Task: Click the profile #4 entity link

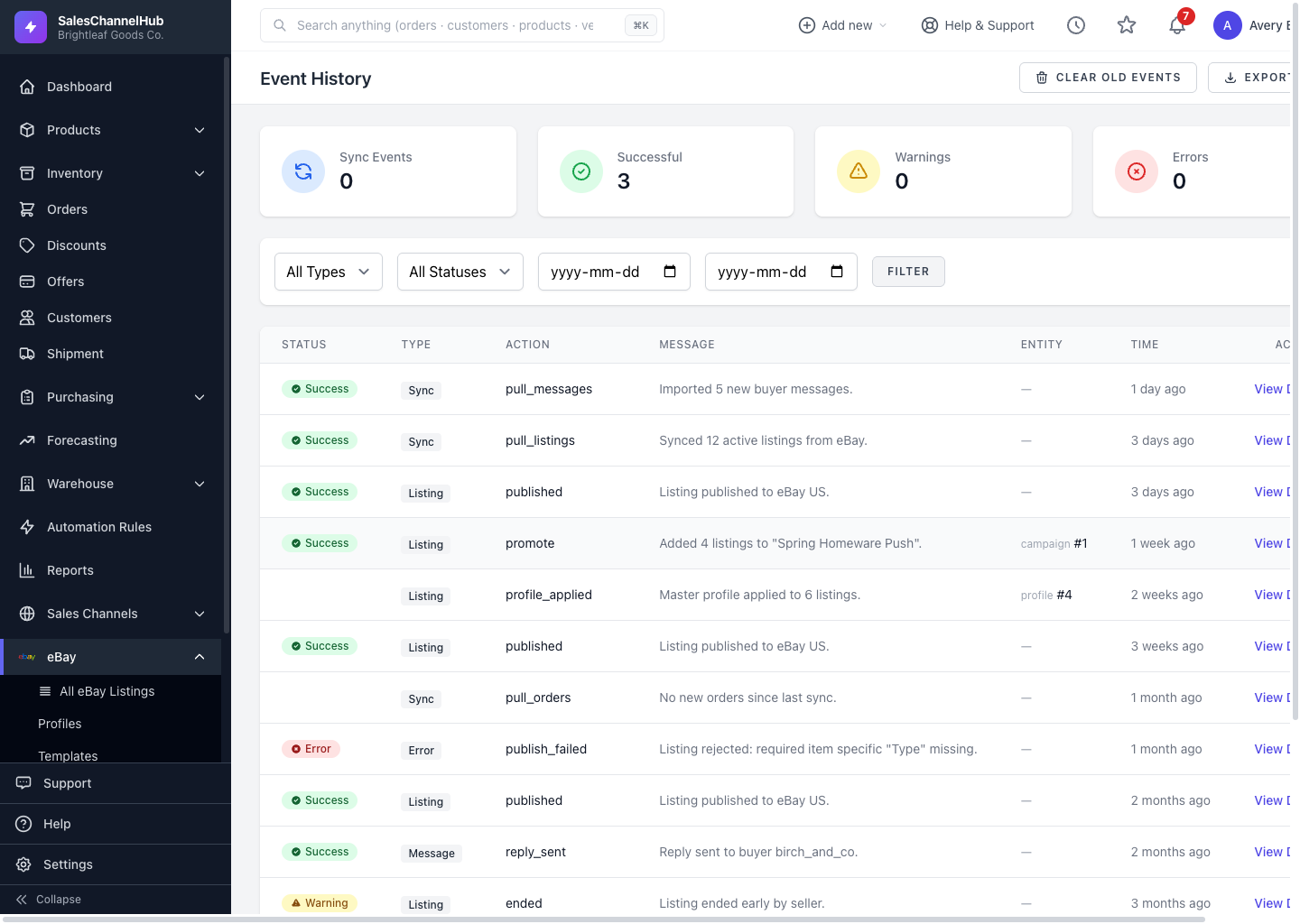Action: pyautogui.click(x=1046, y=595)
